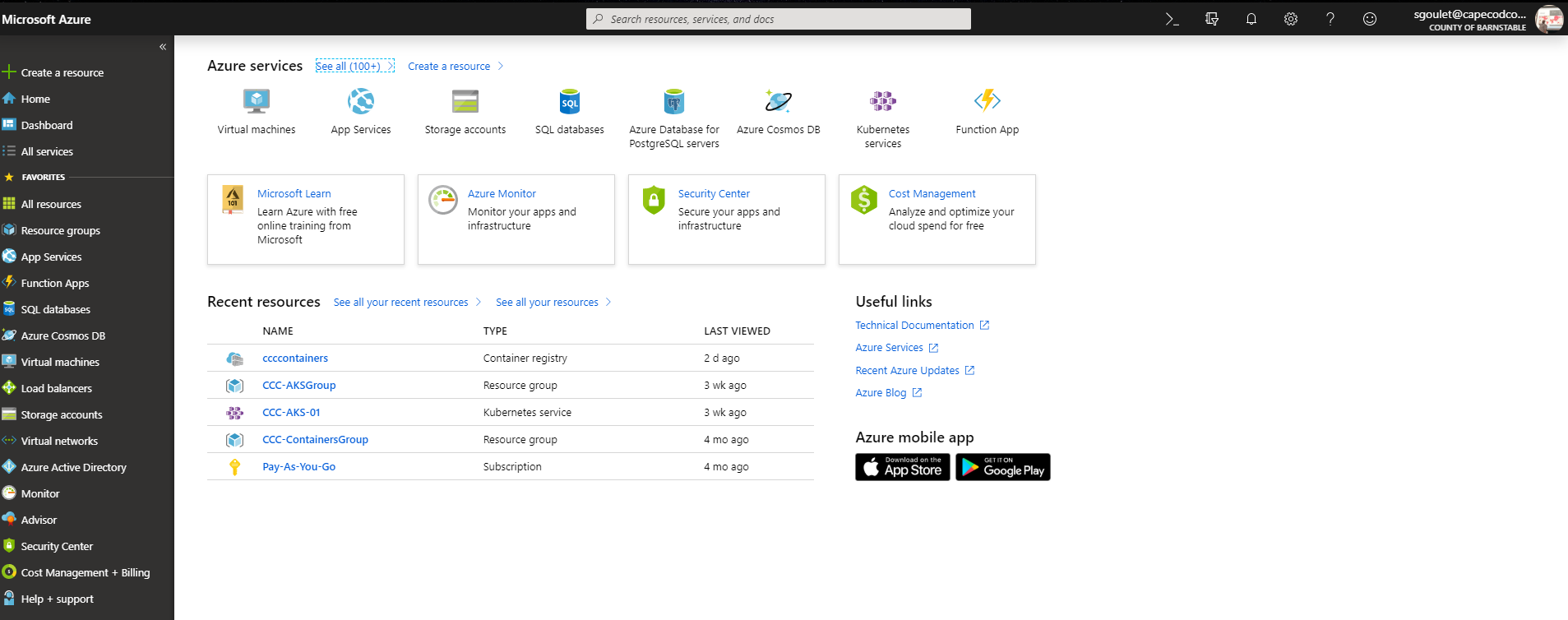
Task: Open Azure Active Directory in sidebar
Action: 74,467
